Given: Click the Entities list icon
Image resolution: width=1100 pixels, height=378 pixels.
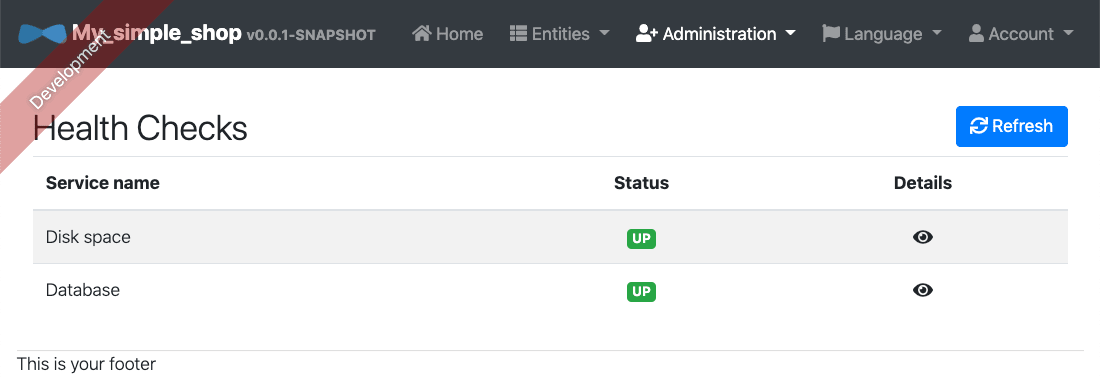Looking at the screenshot, I should (518, 33).
